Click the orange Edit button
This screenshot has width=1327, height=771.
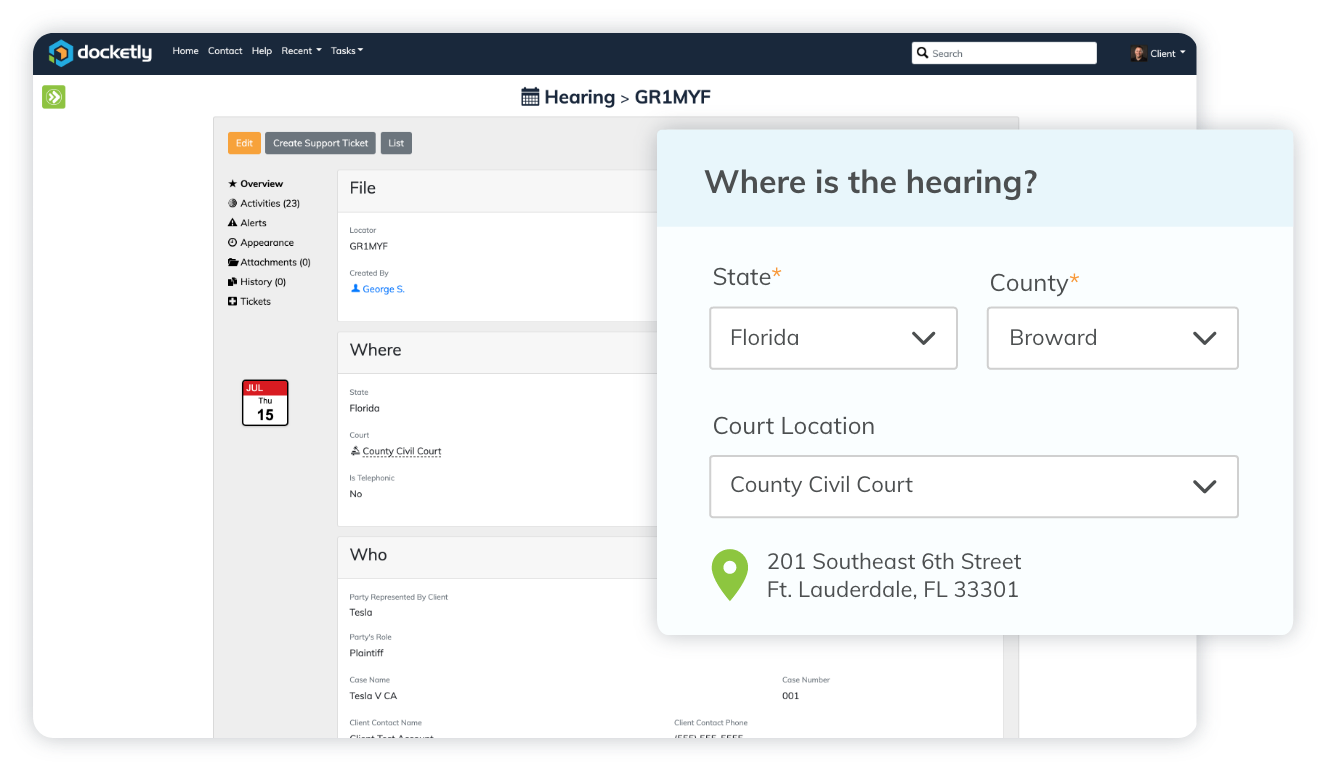click(x=244, y=143)
